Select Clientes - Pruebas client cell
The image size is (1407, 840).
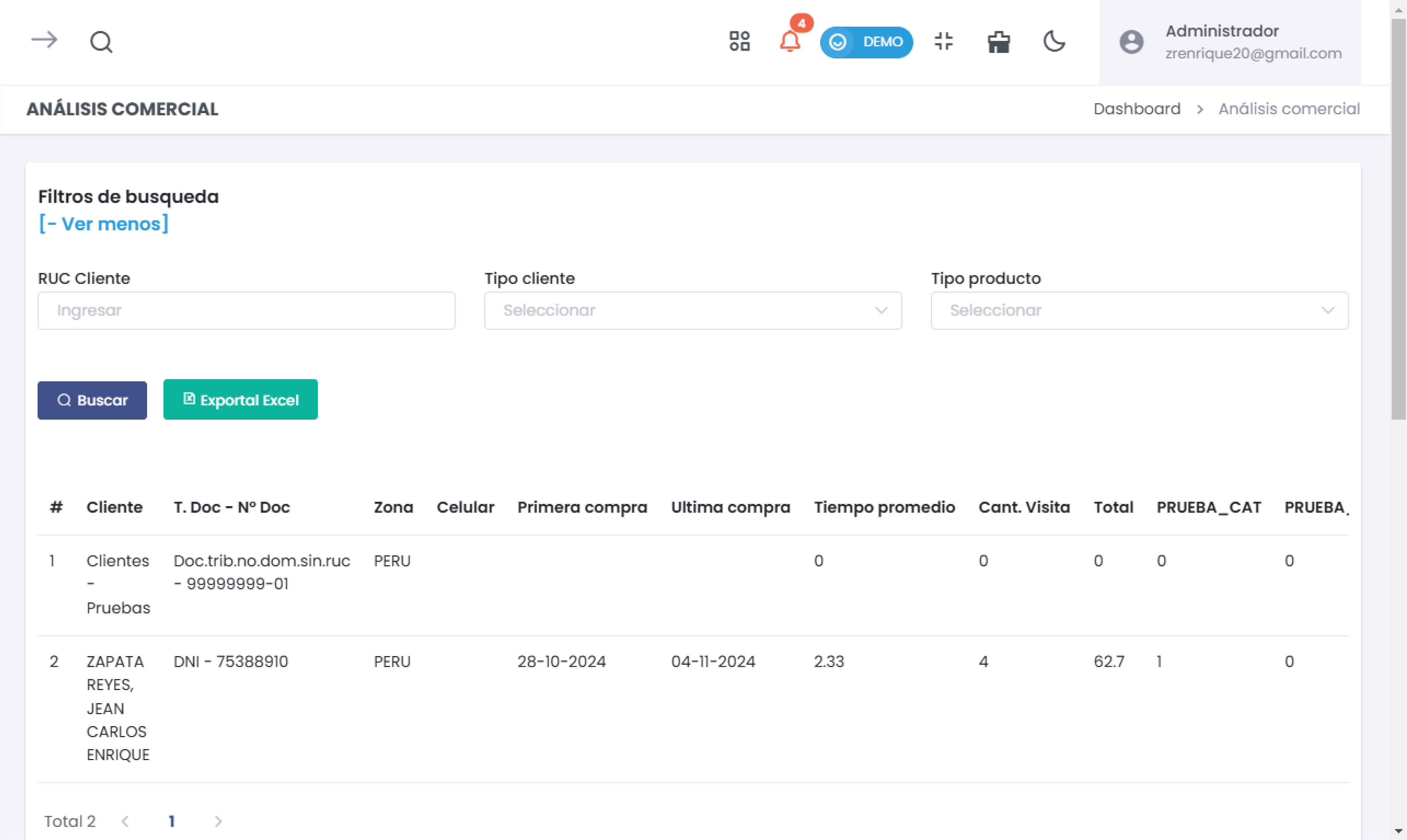coord(118,584)
